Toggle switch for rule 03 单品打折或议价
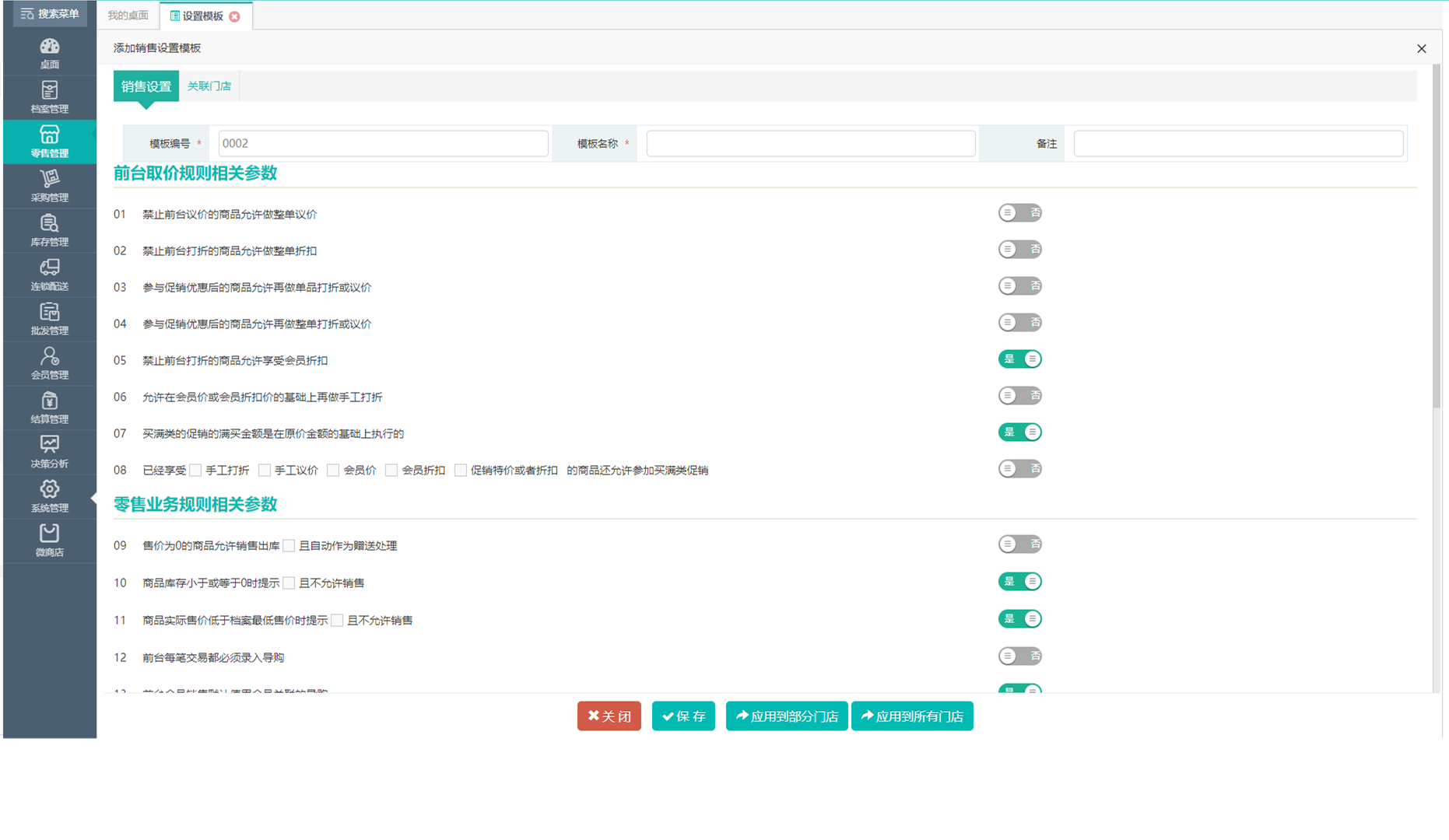Viewport: 1449px width, 840px height. (x=1019, y=285)
